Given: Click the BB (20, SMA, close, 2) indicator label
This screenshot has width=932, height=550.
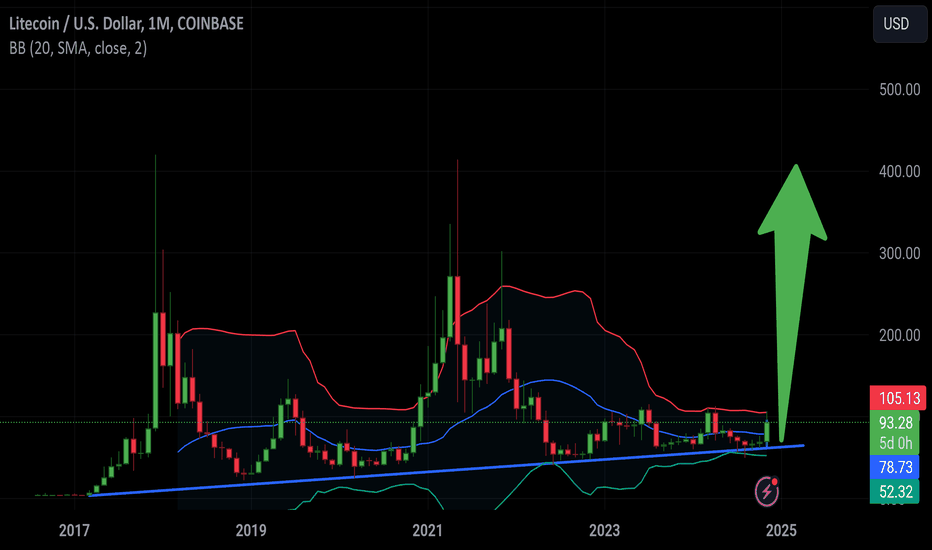Looking at the screenshot, I should click(78, 48).
